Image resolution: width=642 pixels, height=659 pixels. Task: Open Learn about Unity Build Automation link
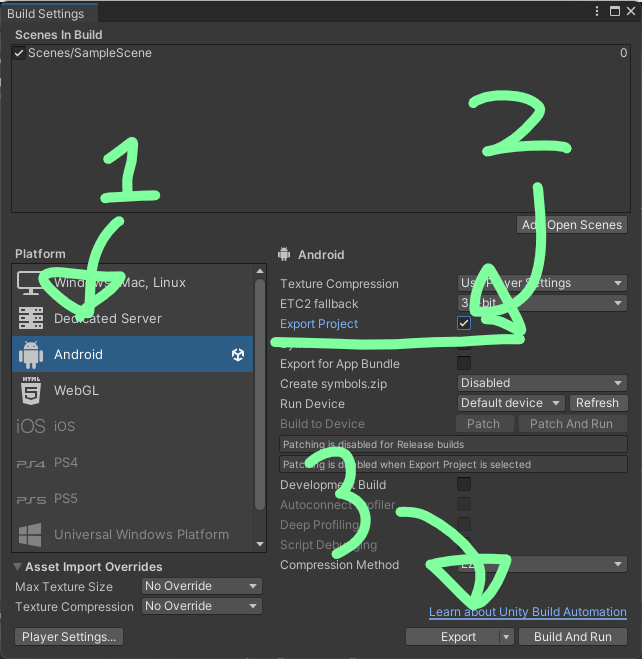click(528, 612)
